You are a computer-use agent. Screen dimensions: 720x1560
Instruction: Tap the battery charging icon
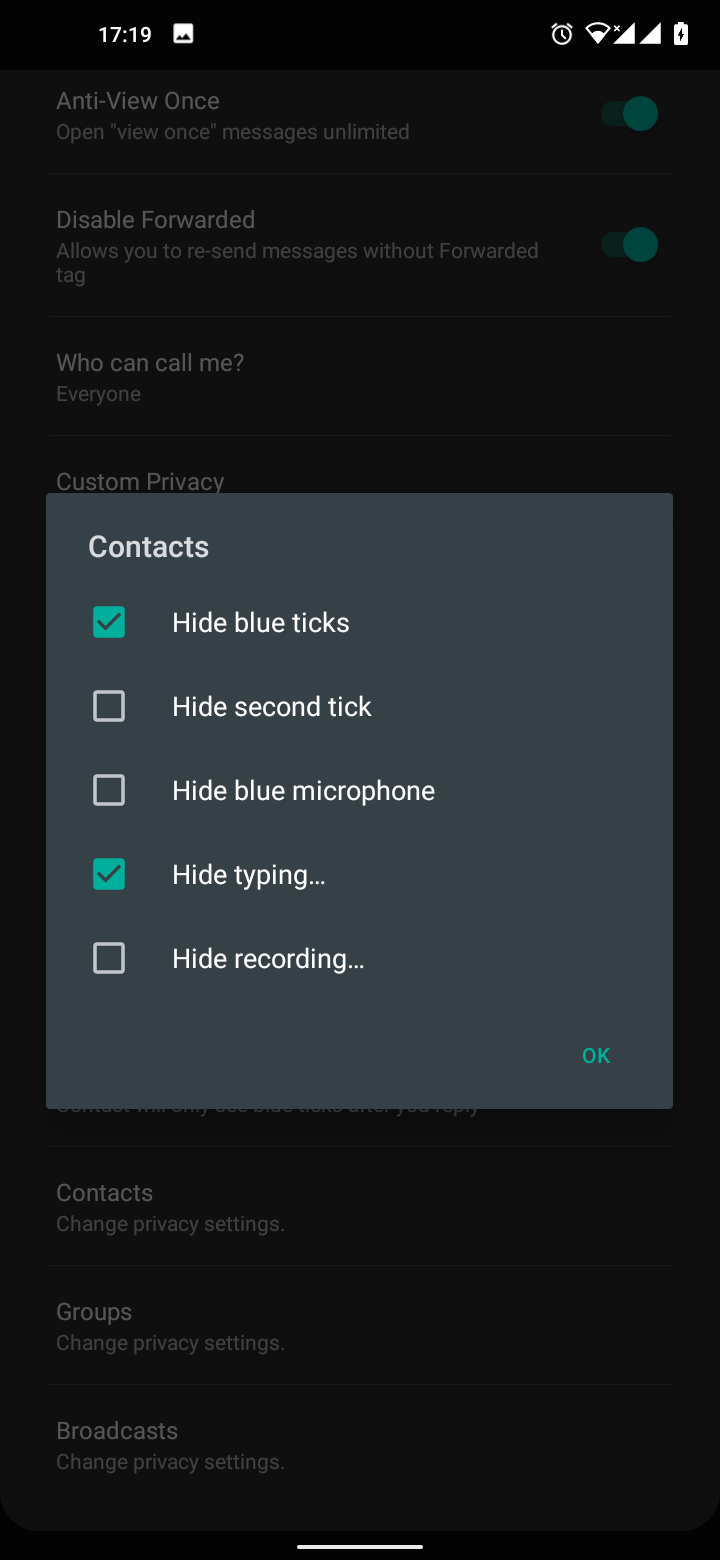681,35
